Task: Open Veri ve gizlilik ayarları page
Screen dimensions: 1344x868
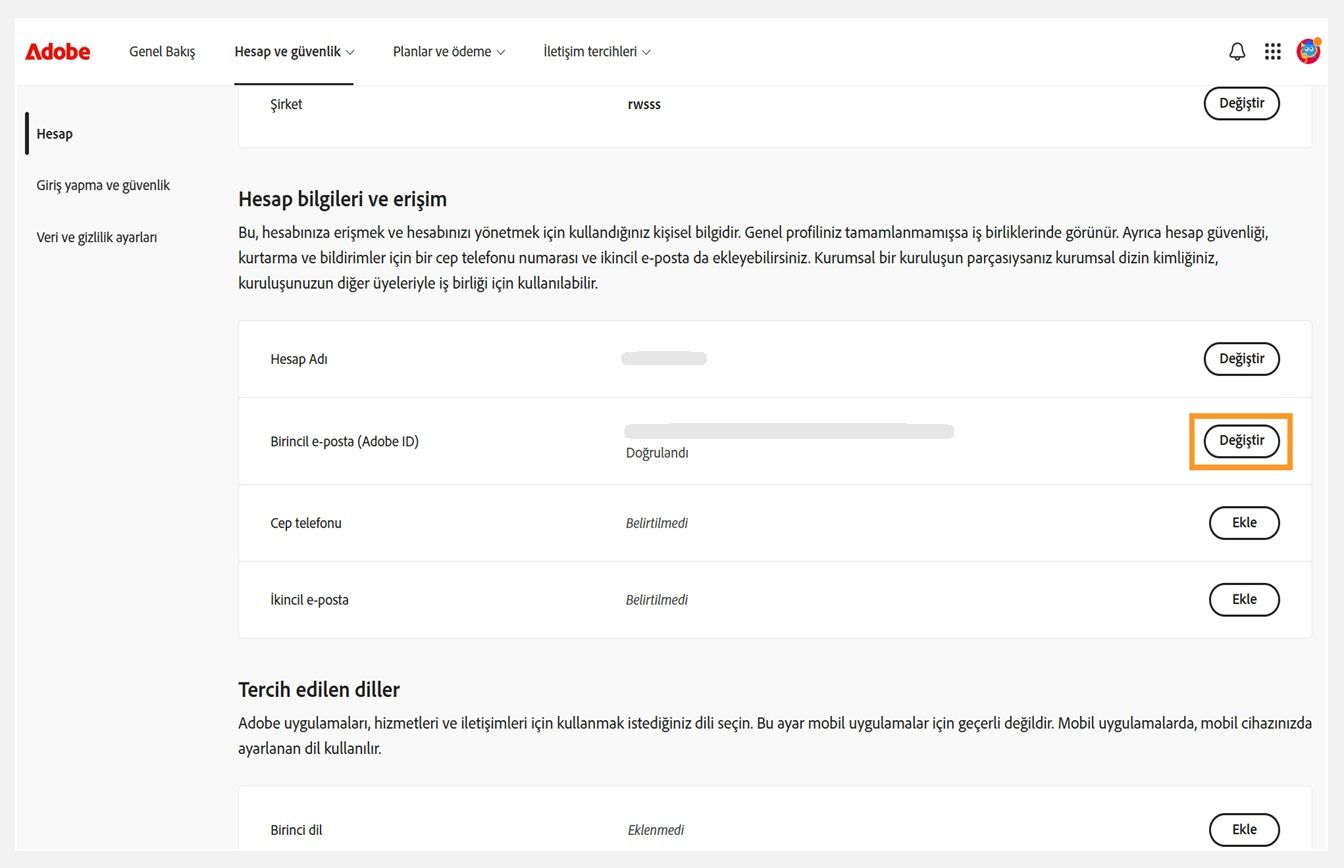Action: pyautogui.click(x=96, y=237)
